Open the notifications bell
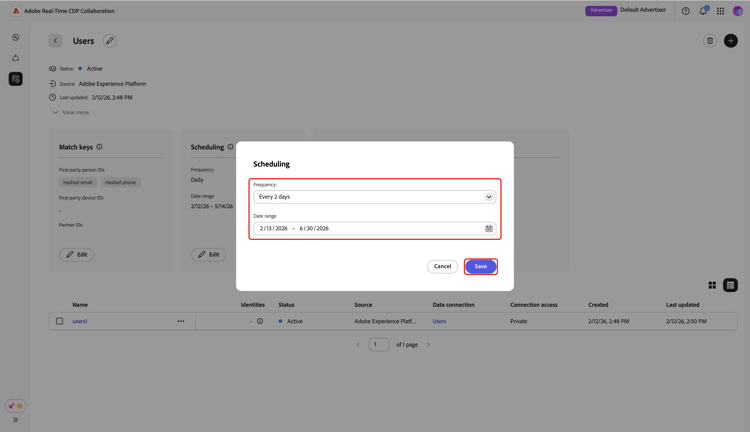This screenshot has width=750, height=432. 703,11
